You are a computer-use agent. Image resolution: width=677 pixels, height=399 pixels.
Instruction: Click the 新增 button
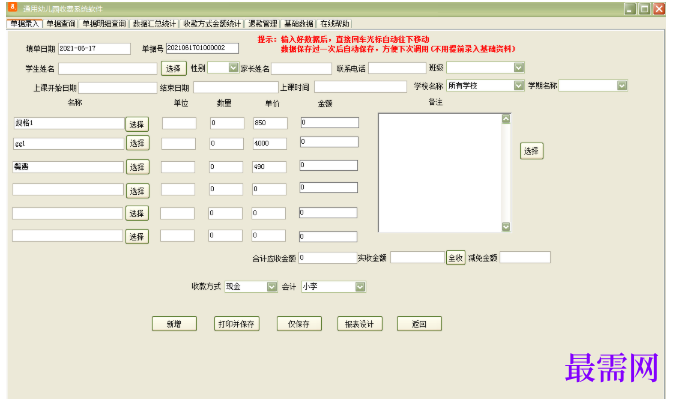click(x=174, y=324)
